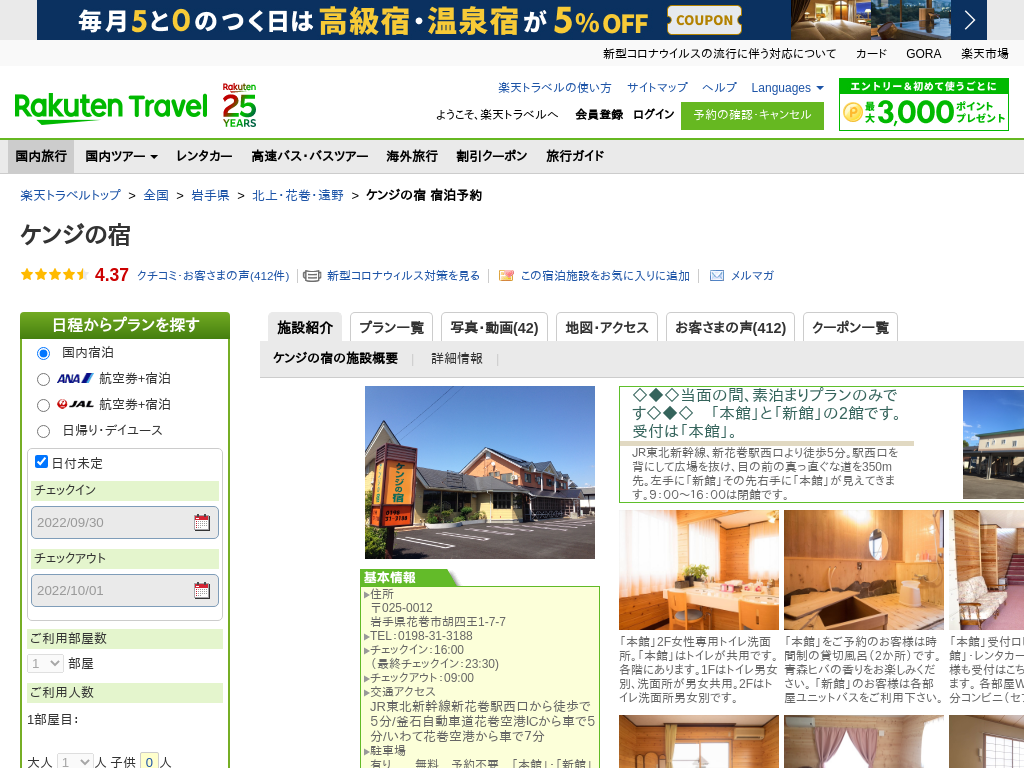Expand the 国内ツアー menu
Screen dimensions: 1024x768
click(121, 157)
